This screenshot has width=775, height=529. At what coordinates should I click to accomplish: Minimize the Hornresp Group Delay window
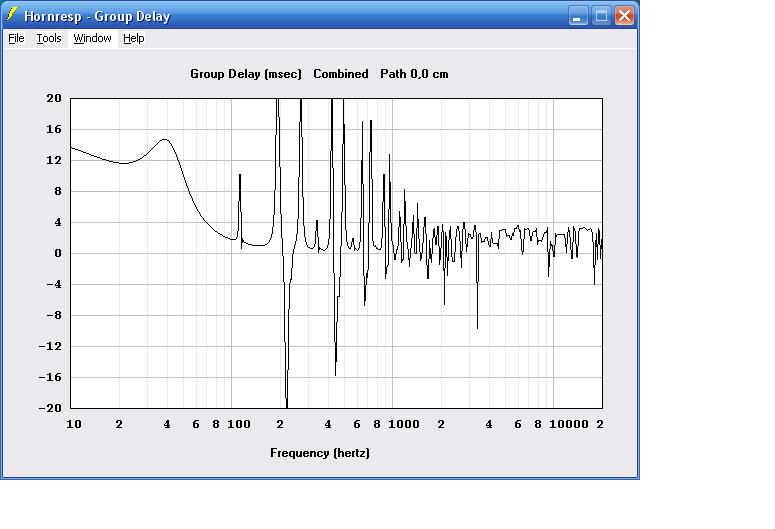coord(577,16)
